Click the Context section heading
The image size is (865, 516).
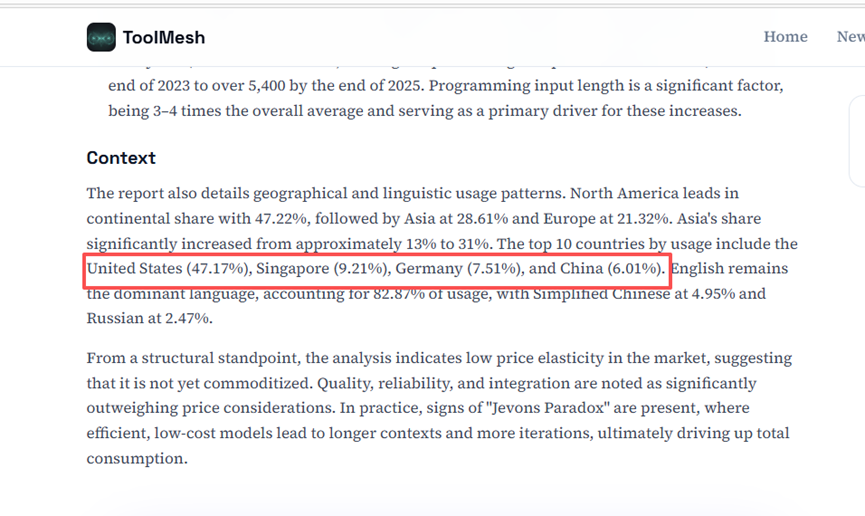[121, 158]
